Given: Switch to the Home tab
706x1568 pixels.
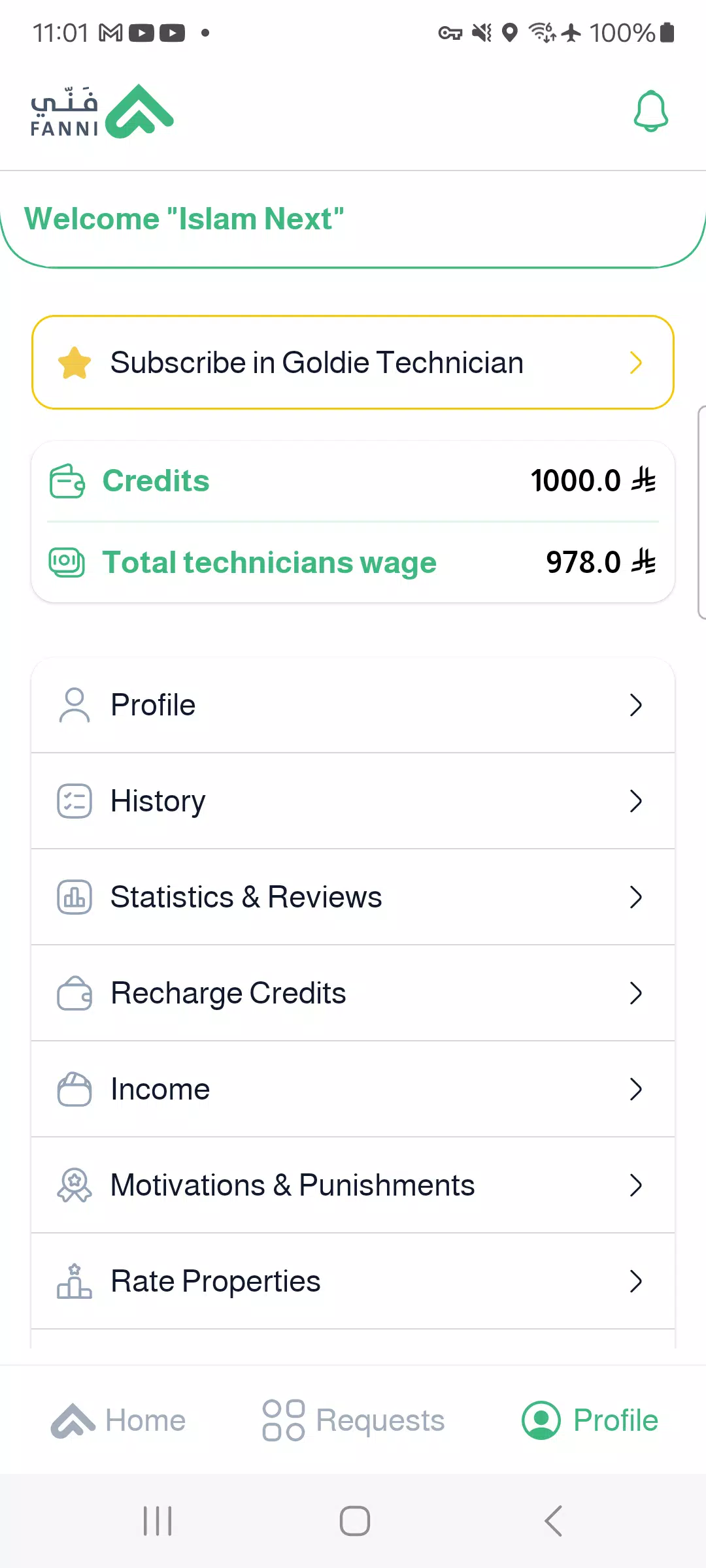Looking at the screenshot, I should click(x=118, y=1420).
